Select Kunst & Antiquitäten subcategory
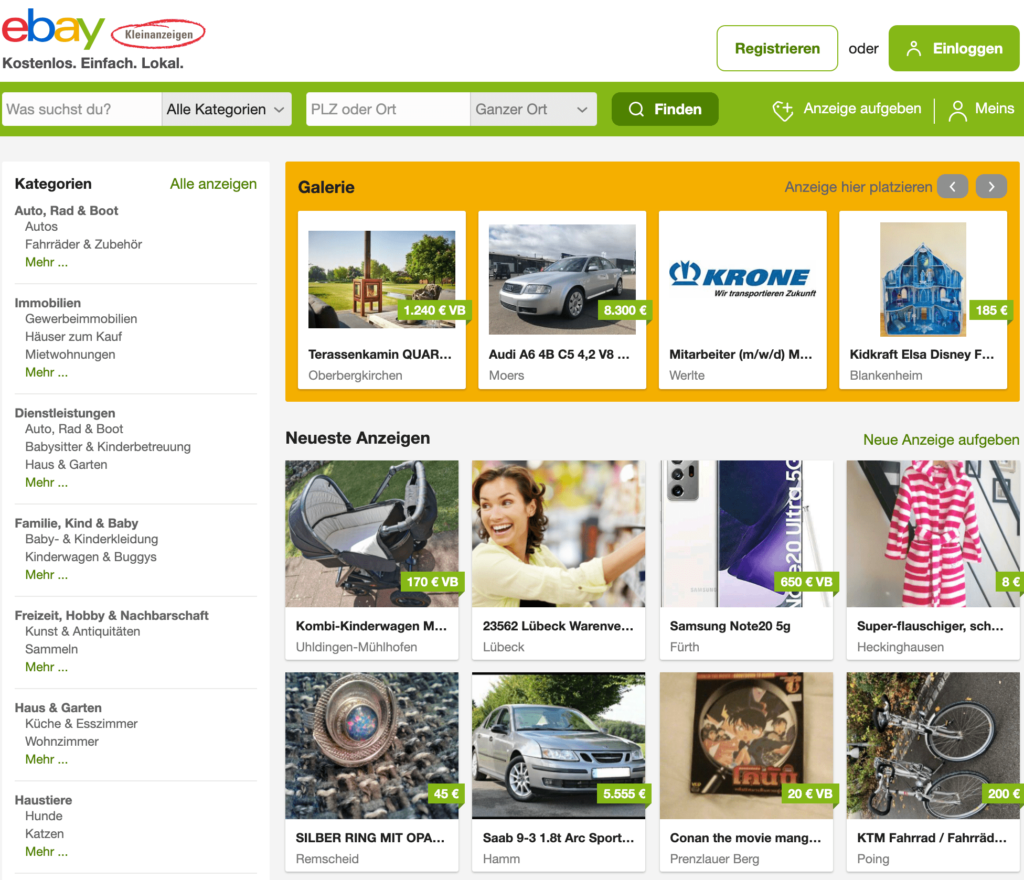Screen dimensions: 1024x880 point(82,631)
